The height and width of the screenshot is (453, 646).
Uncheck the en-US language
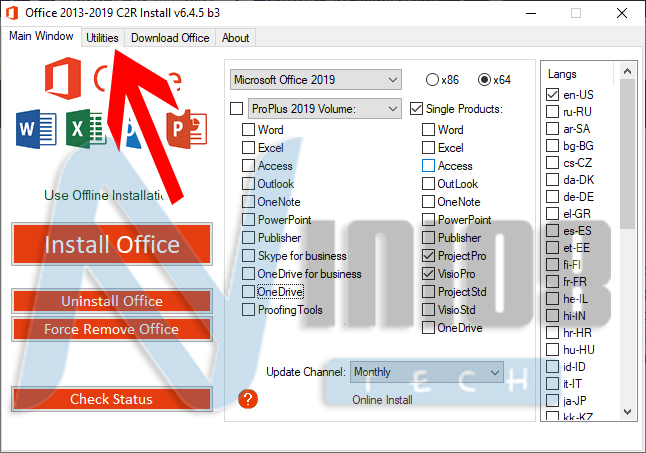click(x=552, y=94)
